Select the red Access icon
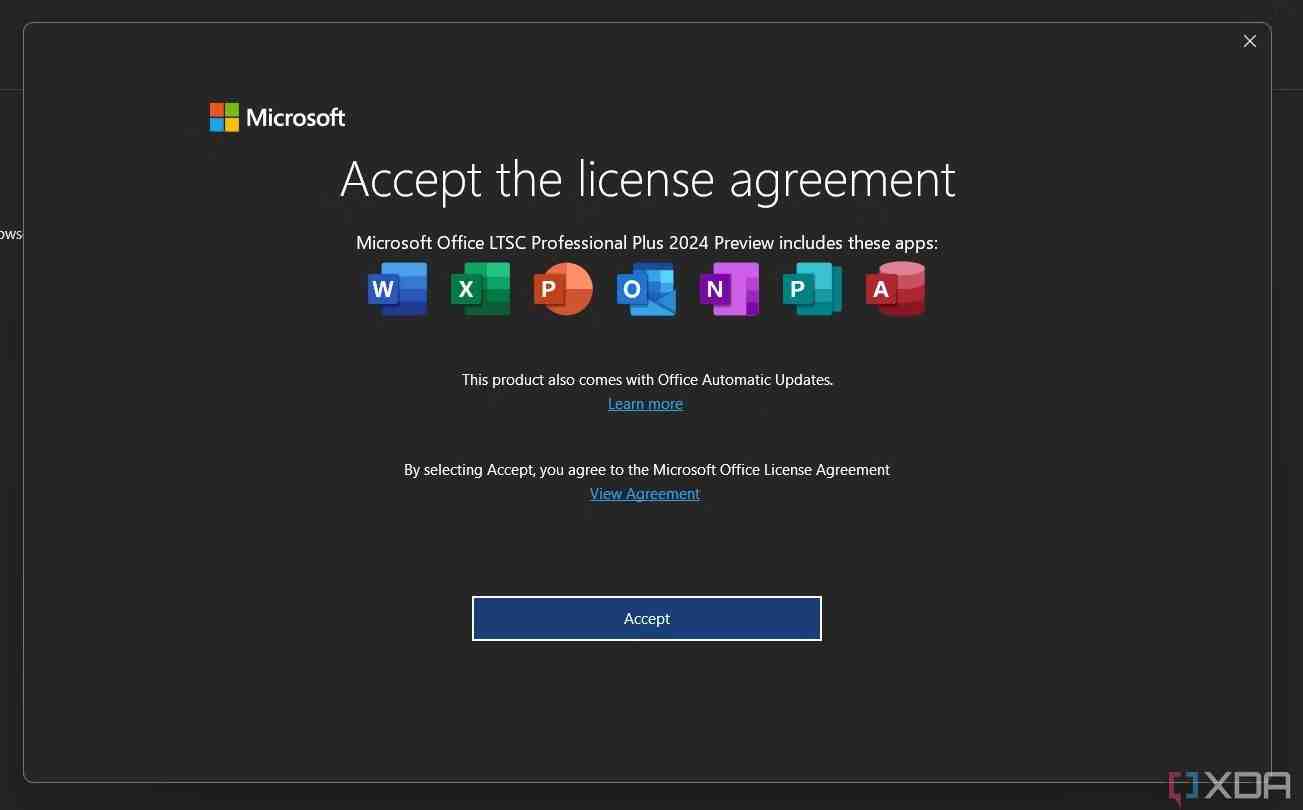Viewport: 1303px width, 810px height. [x=895, y=289]
